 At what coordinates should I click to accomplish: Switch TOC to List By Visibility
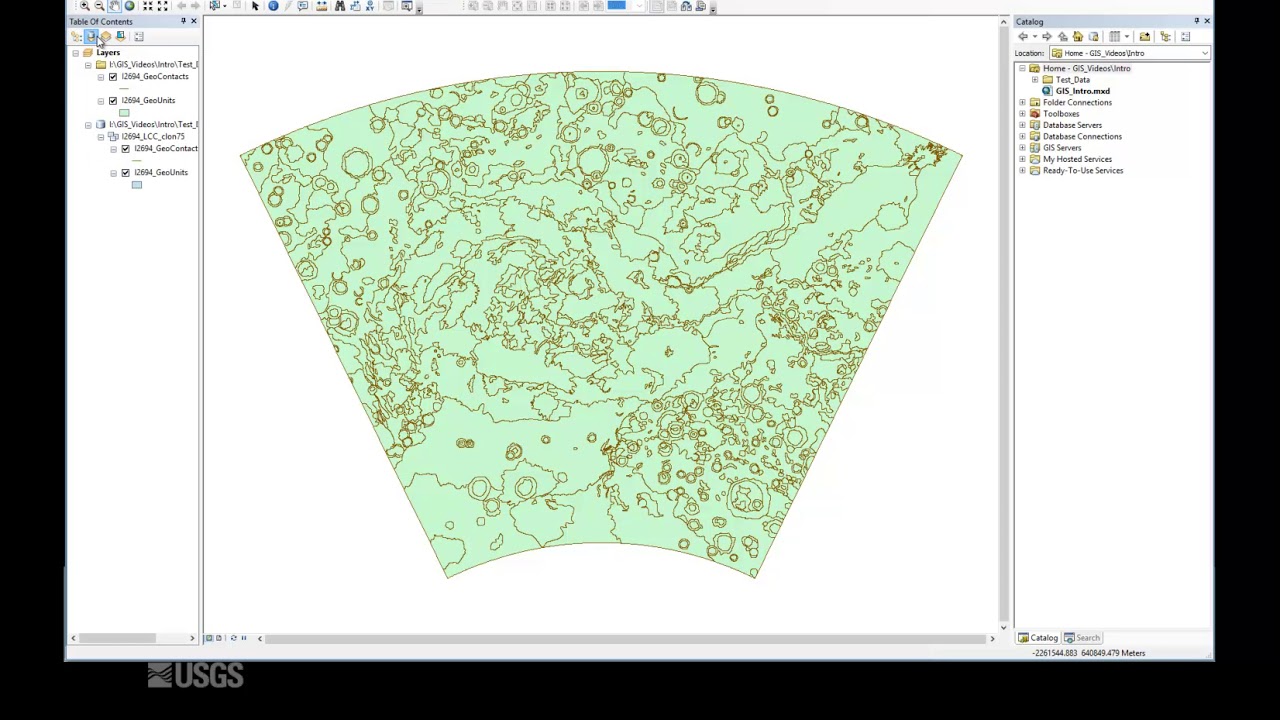(x=106, y=37)
